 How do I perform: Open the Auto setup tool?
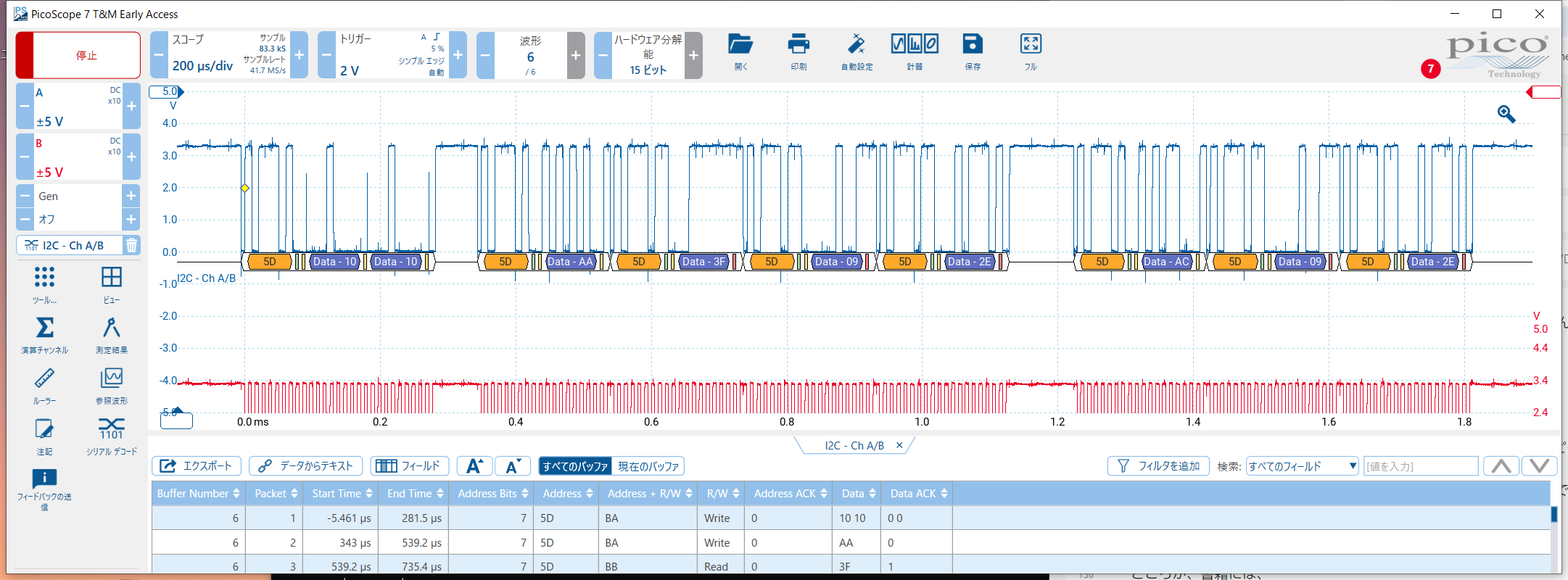[x=856, y=45]
